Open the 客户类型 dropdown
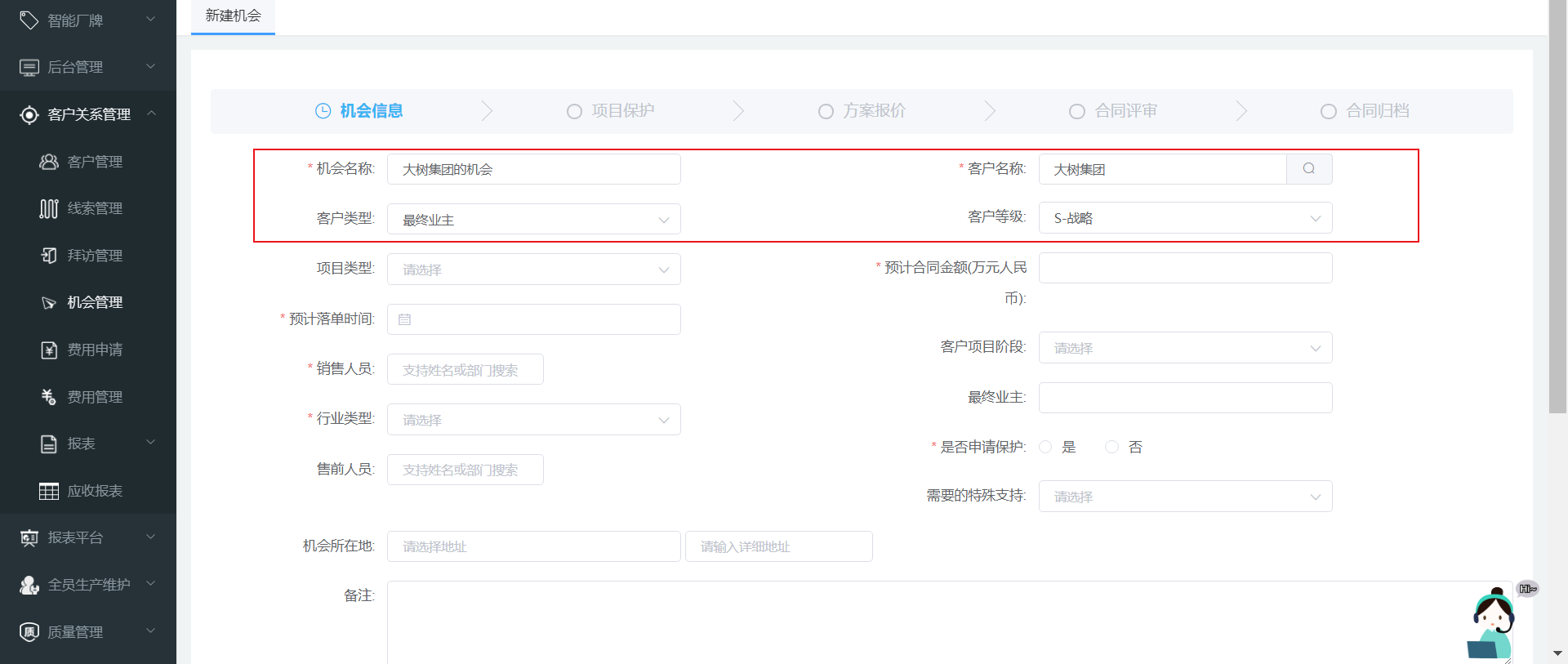This screenshot has width=1568, height=664. click(533, 220)
